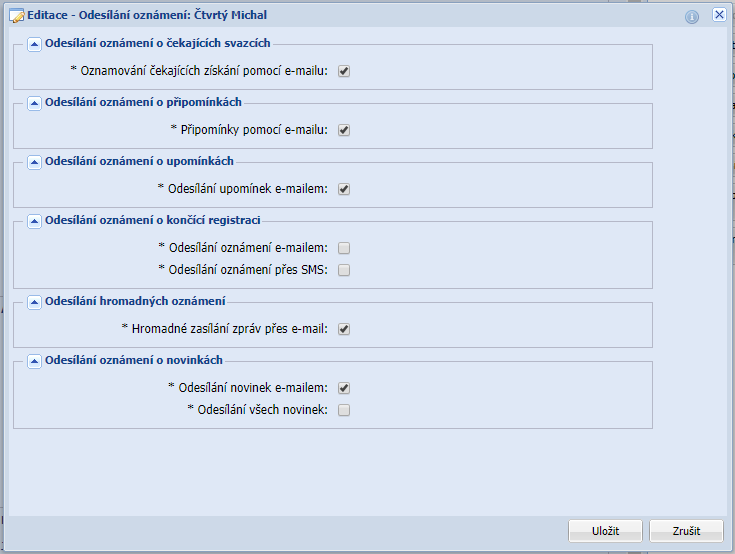The width and height of the screenshot is (735, 554).
Task: Click the Uložit button
Action: pyautogui.click(x=605, y=531)
